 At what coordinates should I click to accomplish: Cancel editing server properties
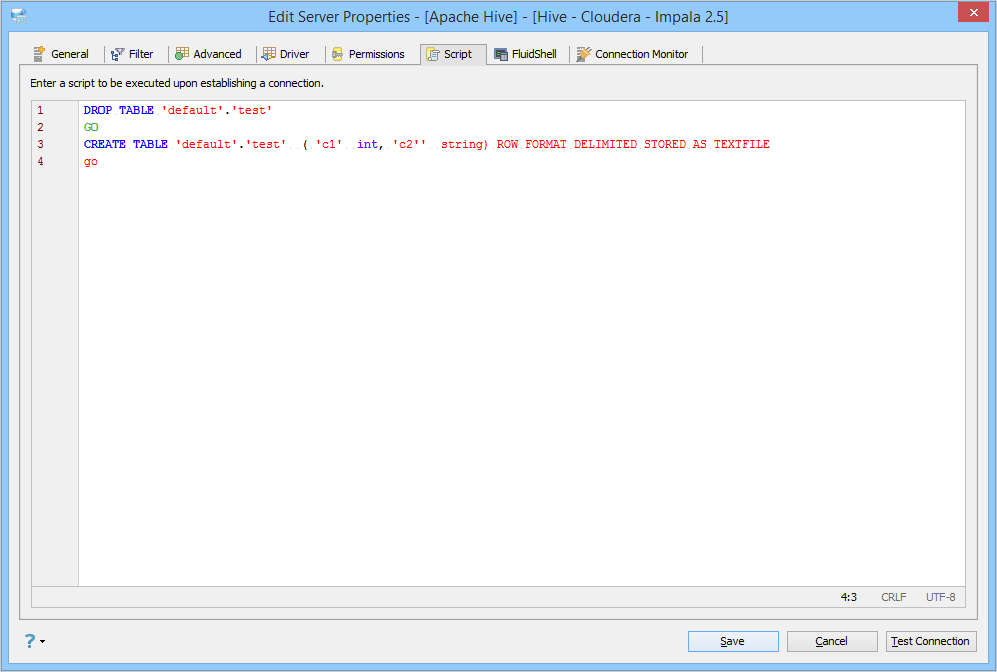click(832, 641)
